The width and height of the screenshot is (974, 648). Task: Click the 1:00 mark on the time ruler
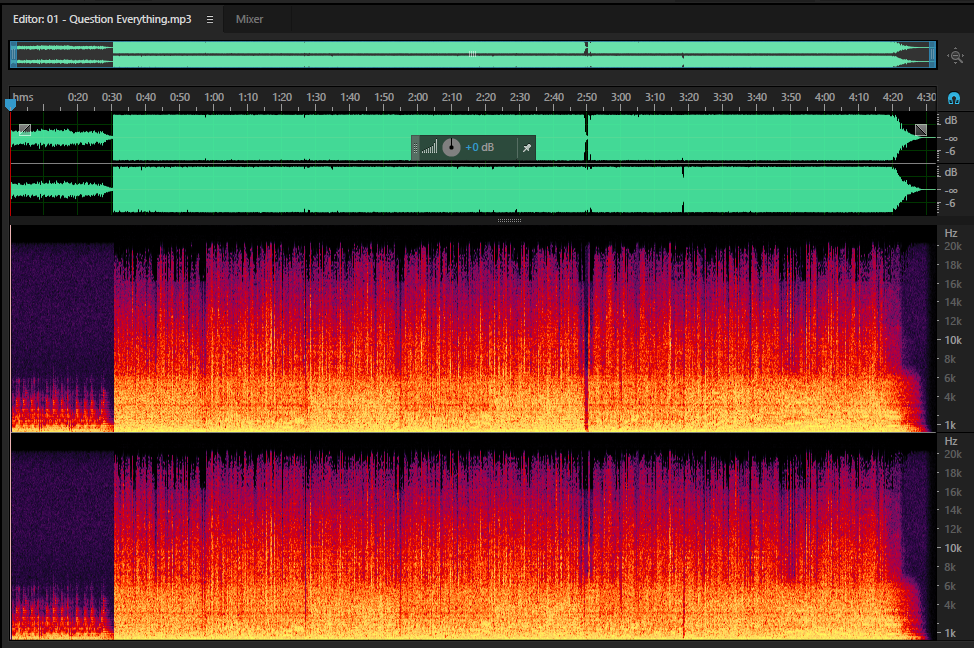pos(214,98)
